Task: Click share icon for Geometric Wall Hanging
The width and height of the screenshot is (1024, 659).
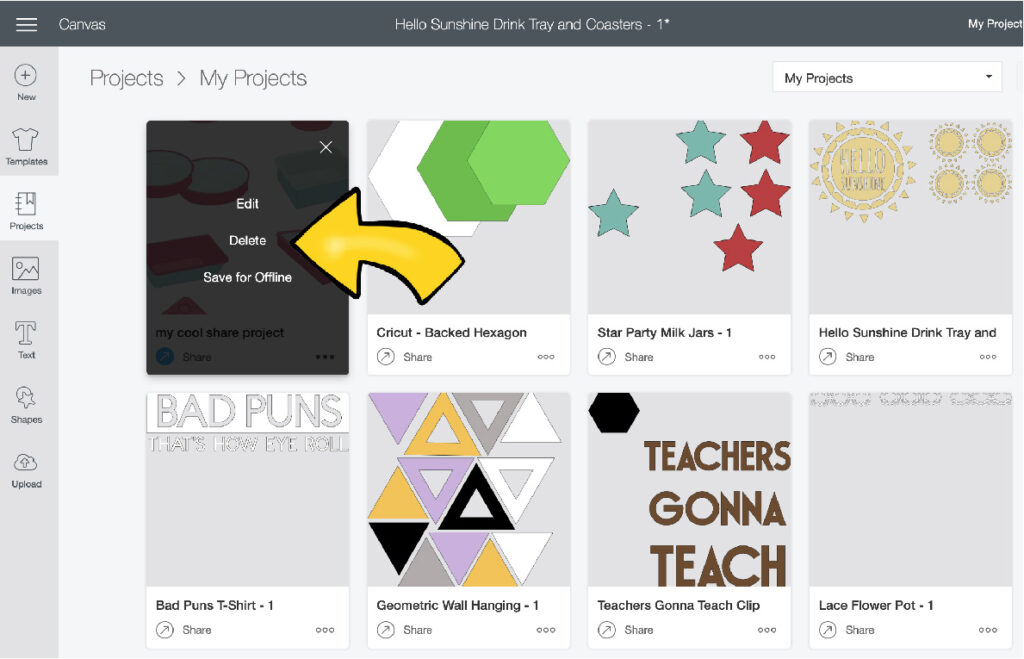Action: click(x=386, y=630)
